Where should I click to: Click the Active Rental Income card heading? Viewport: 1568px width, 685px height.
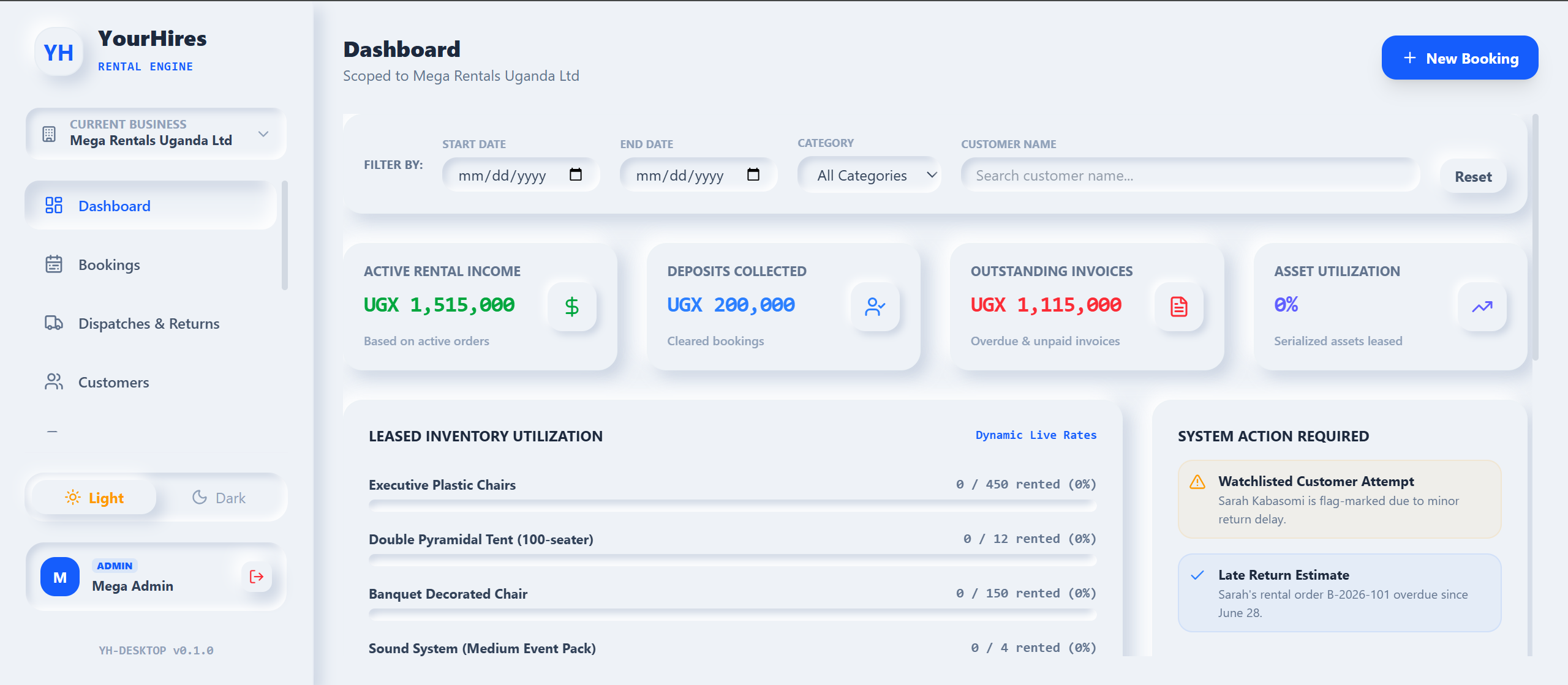click(442, 271)
